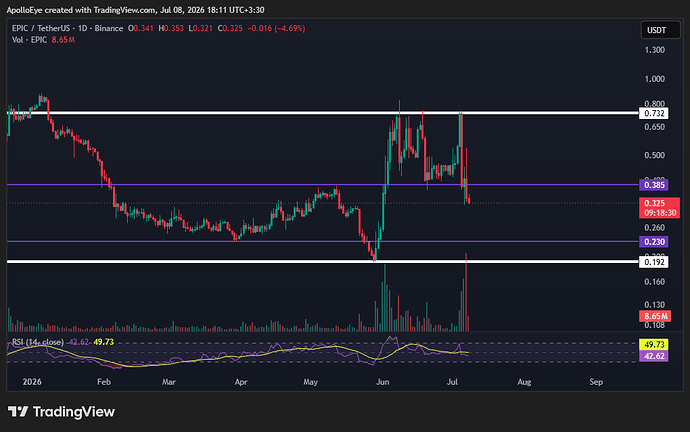Click the Mar label on time axis
Viewport: 690px width, 432px height.
pyautogui.click(x=169, y=382)
